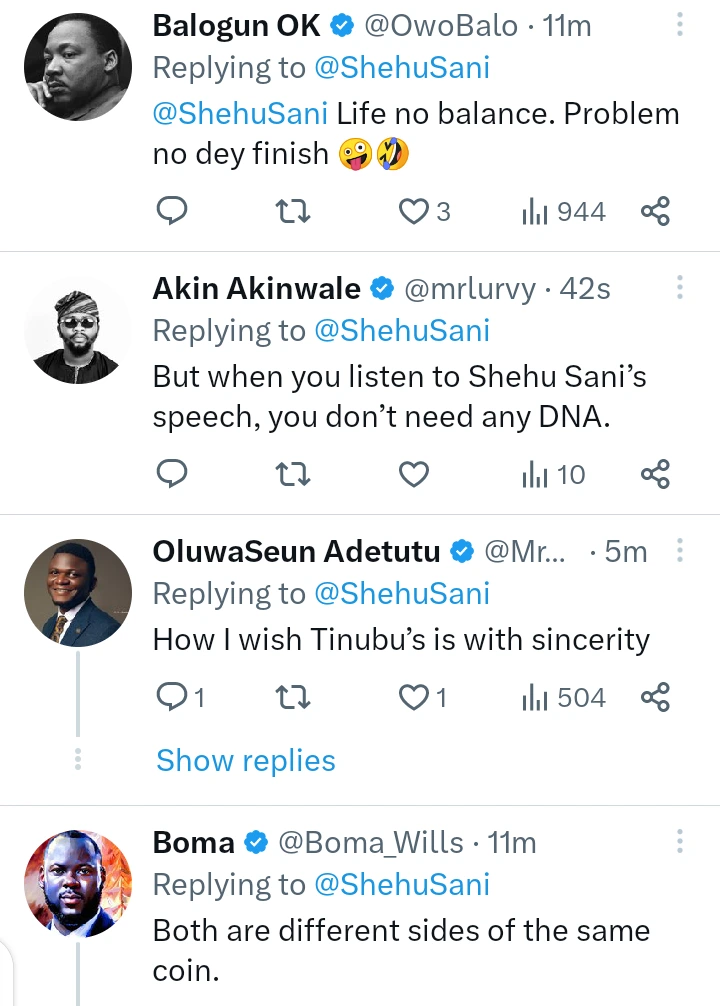The height and width of the screenshot is (1006, 720).
Task: View analytics for Akin Akinwale's tweet
Action: coord(553,474)
